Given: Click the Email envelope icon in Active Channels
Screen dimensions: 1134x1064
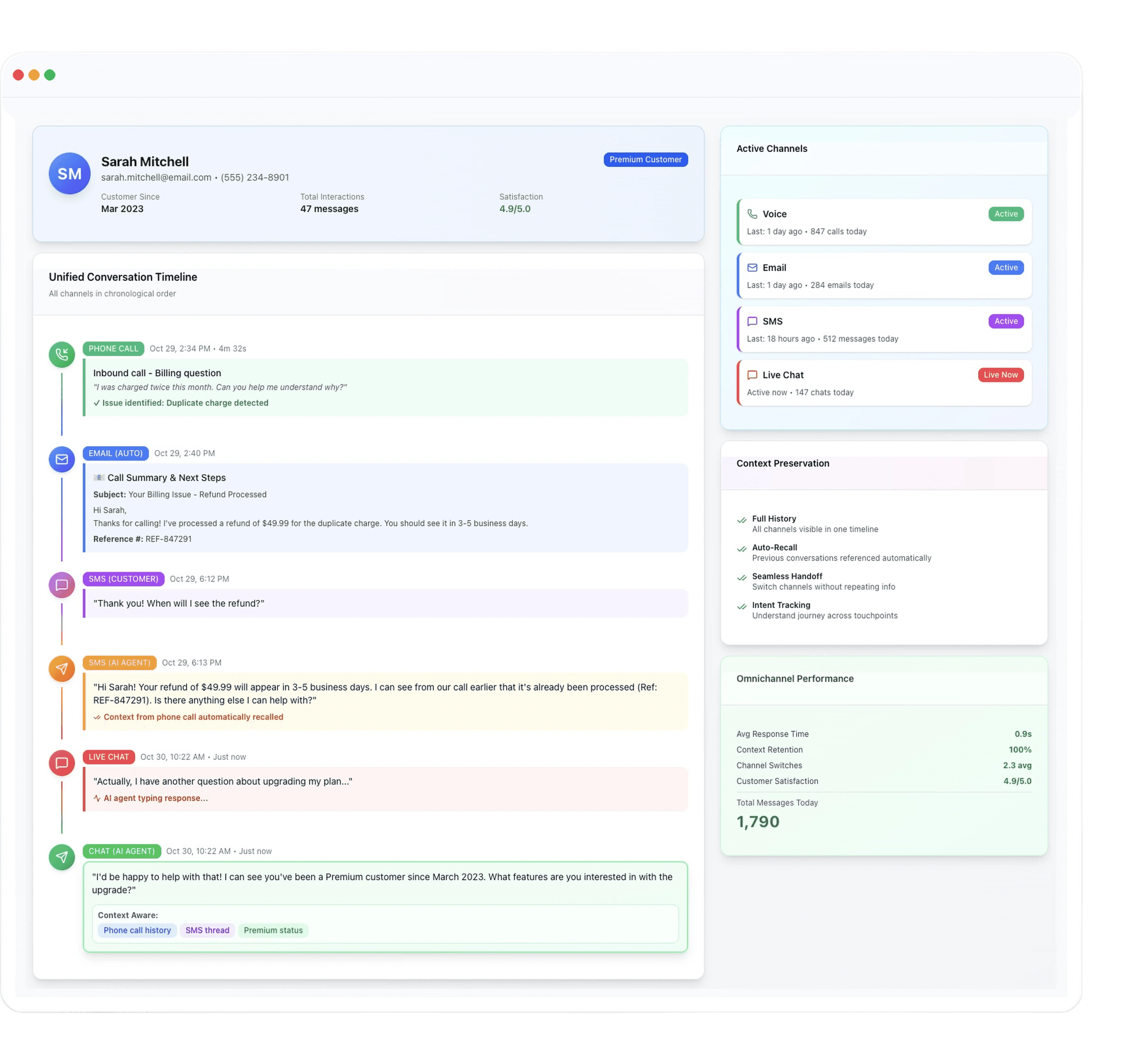Looking at the screenshot, I should click(753, 267).
